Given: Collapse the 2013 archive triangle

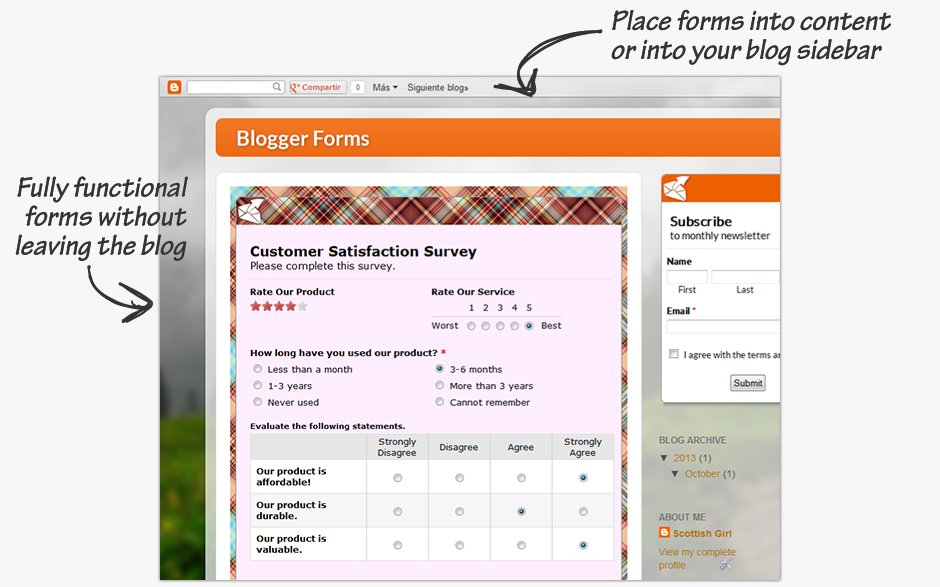Looking at the screenshot, I should pos(664,458).
